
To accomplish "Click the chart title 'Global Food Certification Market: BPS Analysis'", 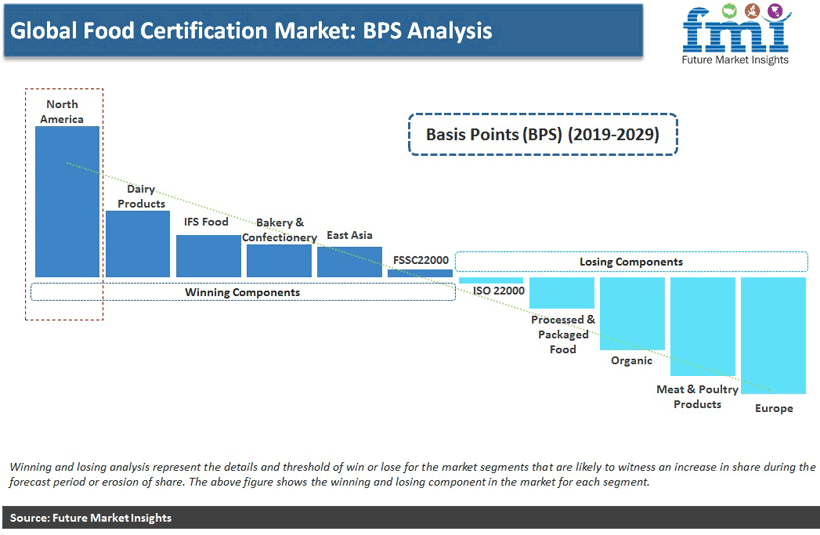I will tap(251, 30).
